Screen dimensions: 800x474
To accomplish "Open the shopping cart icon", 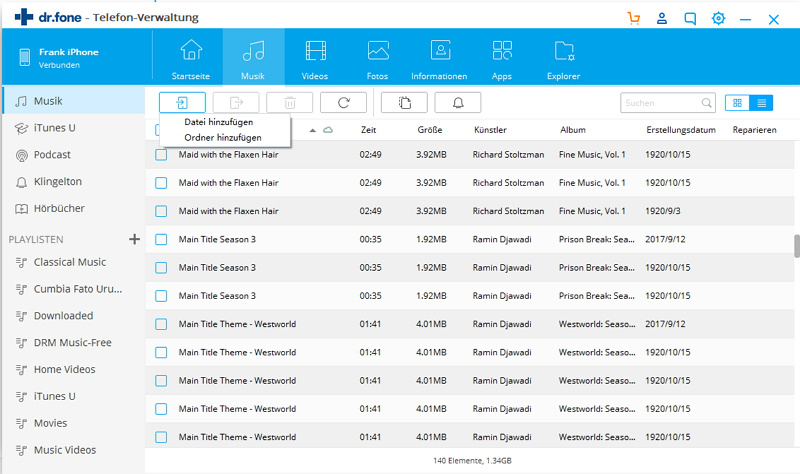I will (x=634, y=19).
